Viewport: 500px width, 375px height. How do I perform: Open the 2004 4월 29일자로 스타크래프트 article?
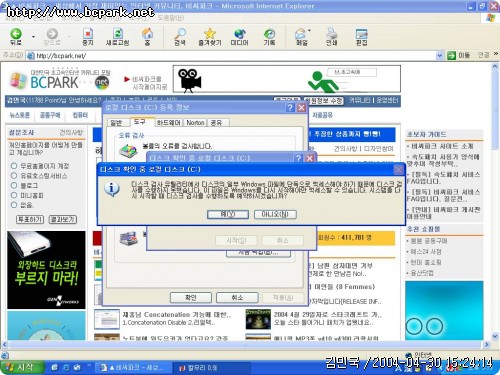click(328, 315)
